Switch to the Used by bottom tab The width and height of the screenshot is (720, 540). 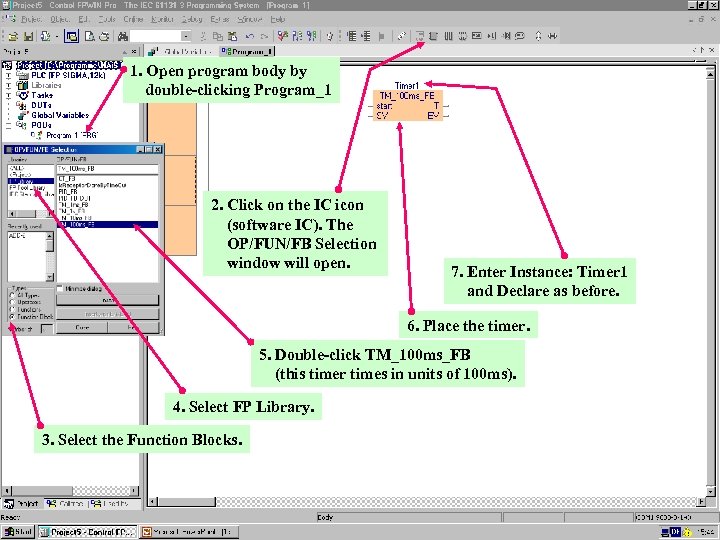pos(110,504)
